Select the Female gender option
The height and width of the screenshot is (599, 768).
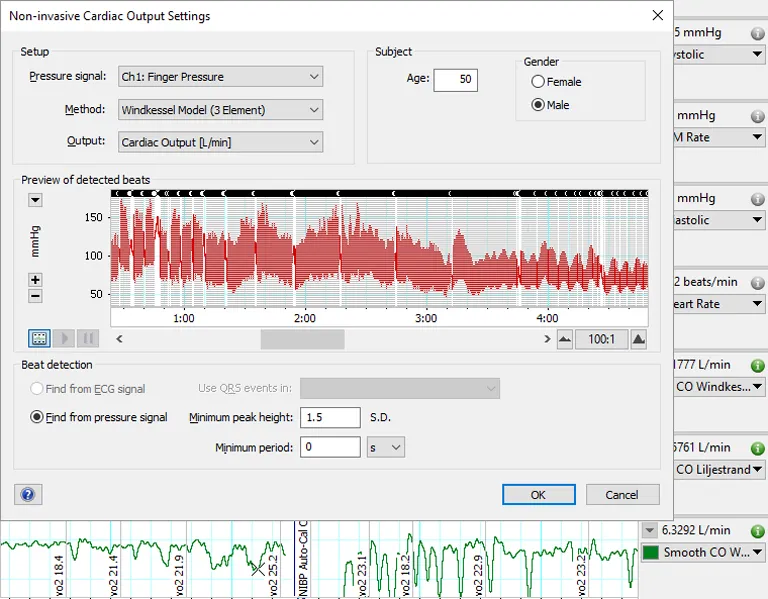pyautogui.click(x=539, y=82)
